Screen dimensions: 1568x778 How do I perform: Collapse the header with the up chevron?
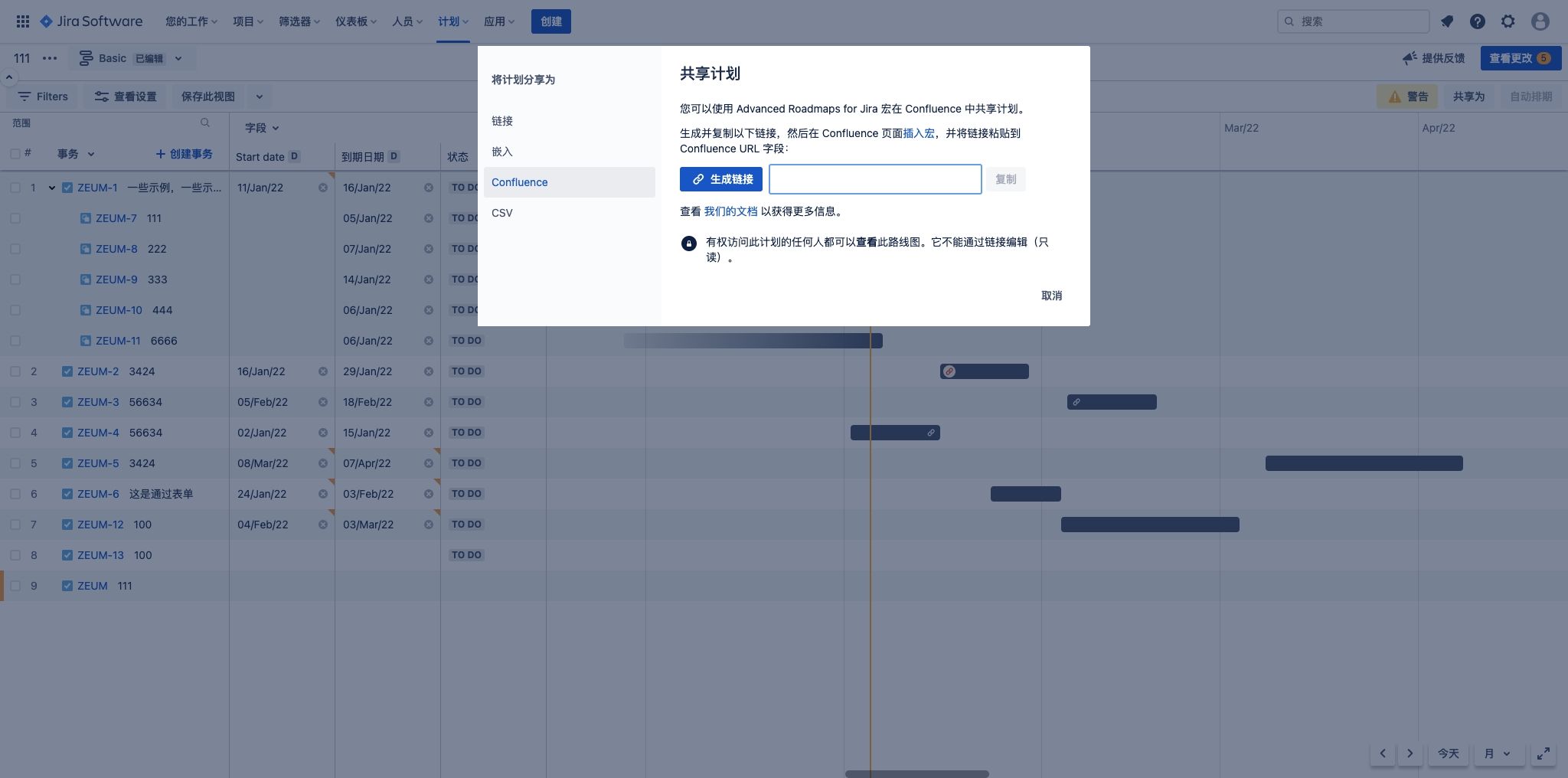8,77
